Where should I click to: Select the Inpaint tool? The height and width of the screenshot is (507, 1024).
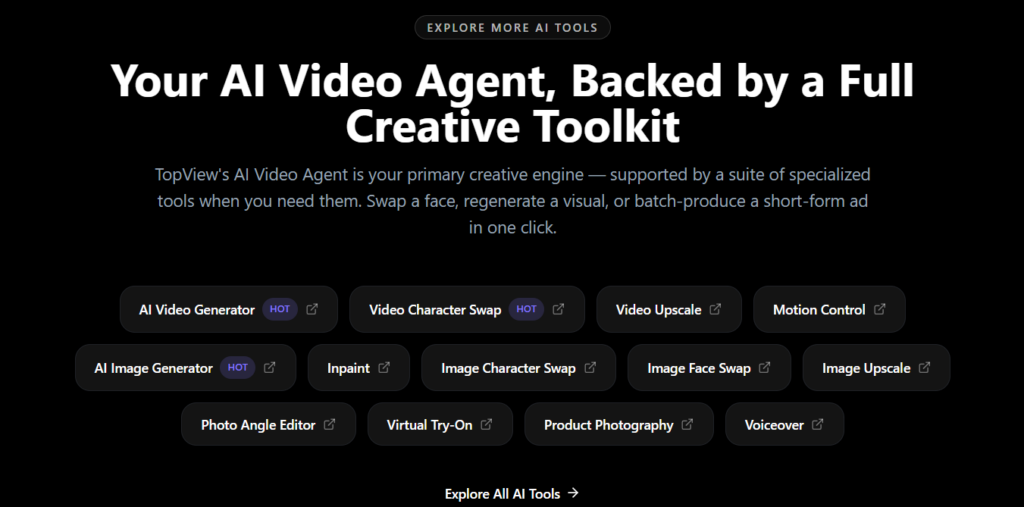359,367
